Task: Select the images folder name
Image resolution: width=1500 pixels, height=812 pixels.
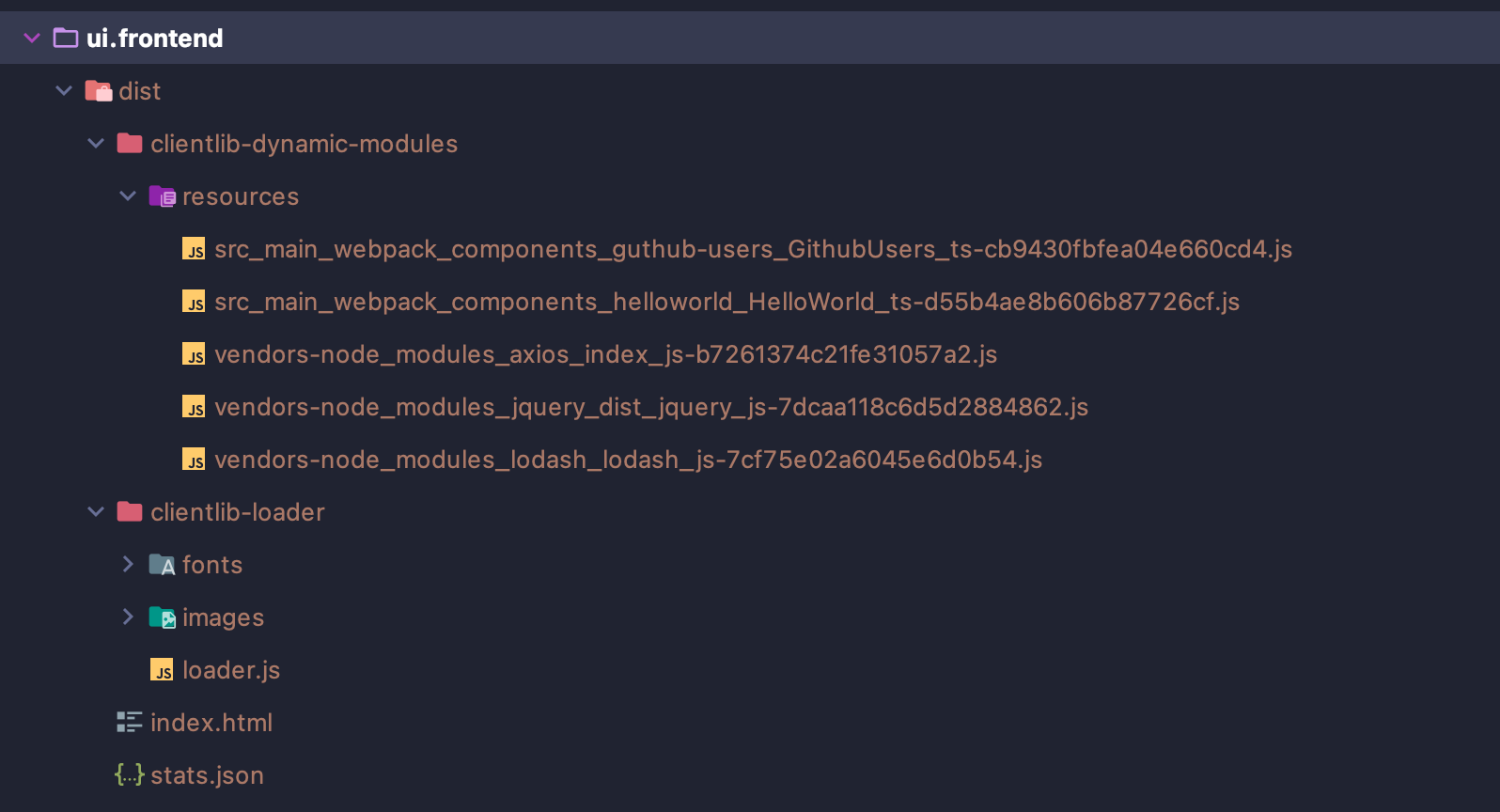Action: [224, 617]
